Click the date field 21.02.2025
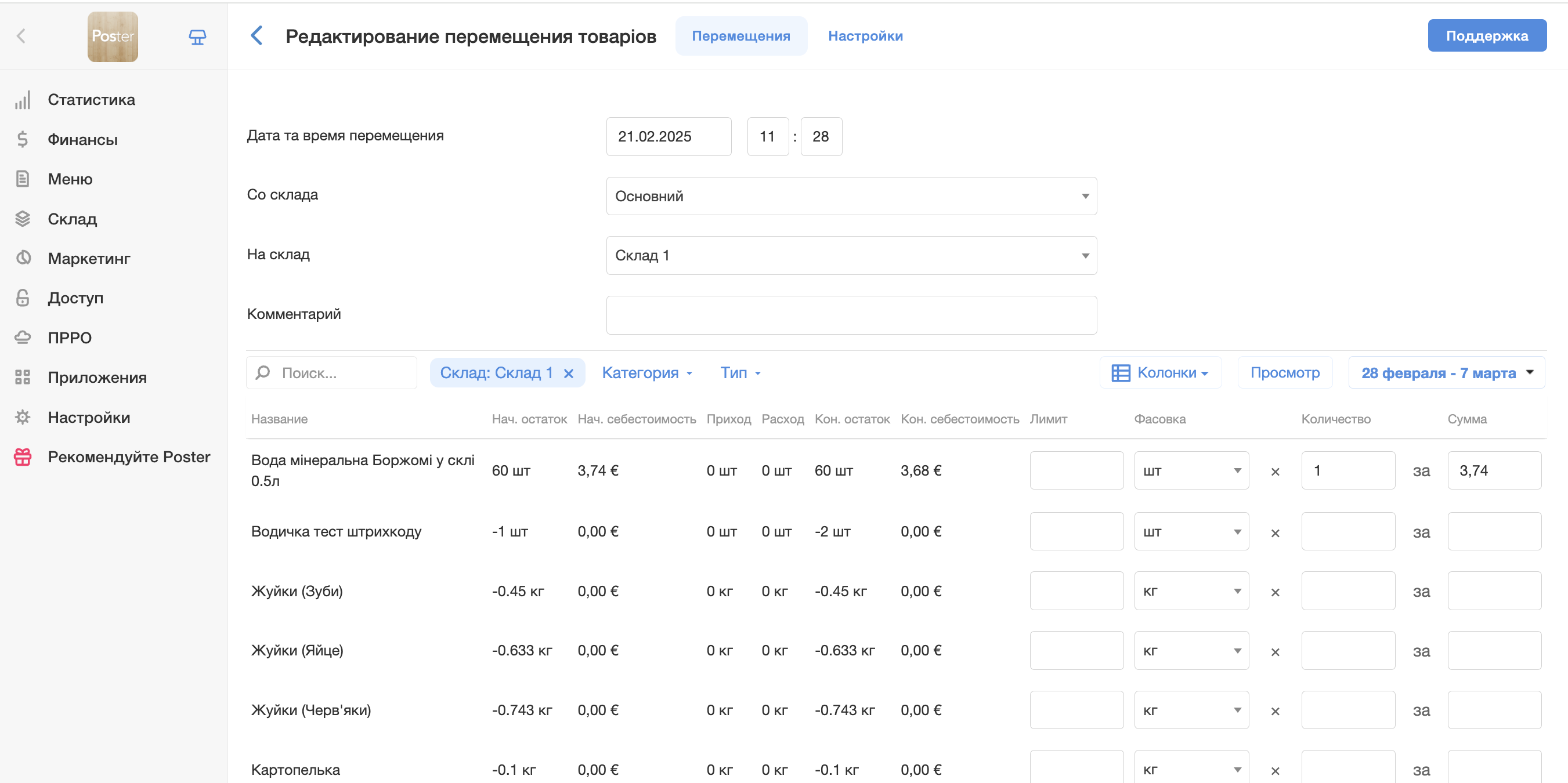Screen dimensions: 1568x783 [669, 136]
